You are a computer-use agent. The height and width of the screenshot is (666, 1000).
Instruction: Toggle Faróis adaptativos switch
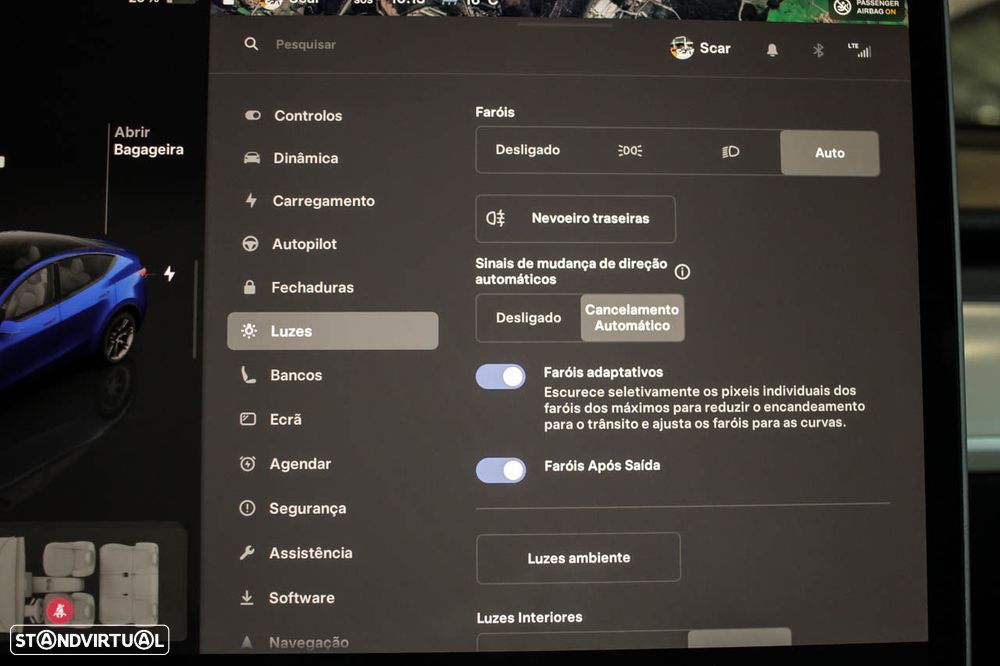[x=501, y=376]
